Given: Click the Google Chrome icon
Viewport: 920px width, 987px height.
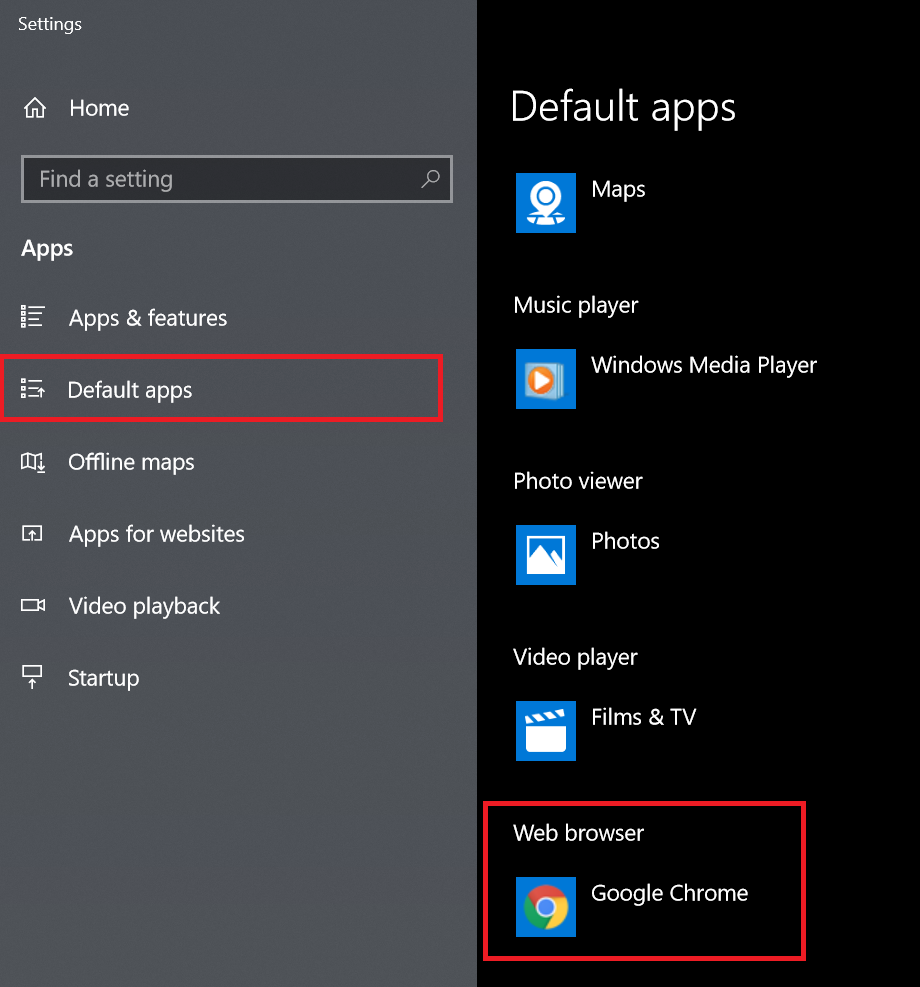Looking at the screenshot, I should tap(546, 907).
